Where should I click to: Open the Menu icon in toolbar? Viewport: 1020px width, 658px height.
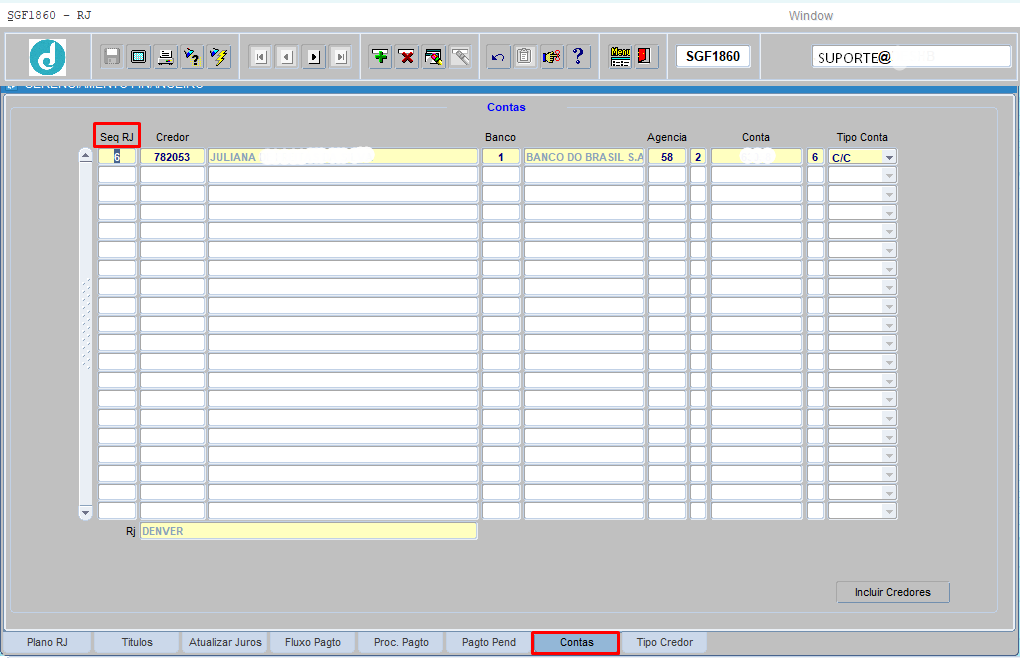[x=620, y=57]
